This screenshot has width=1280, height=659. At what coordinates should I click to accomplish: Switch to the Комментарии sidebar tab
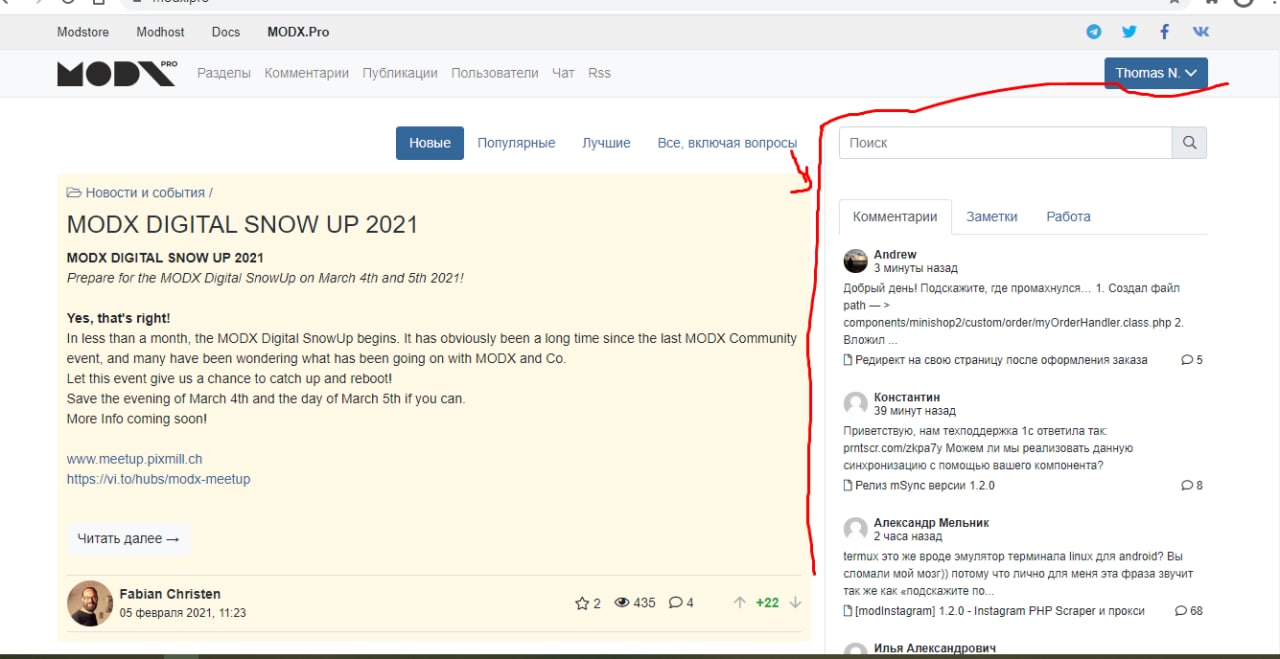click(895, 217)
